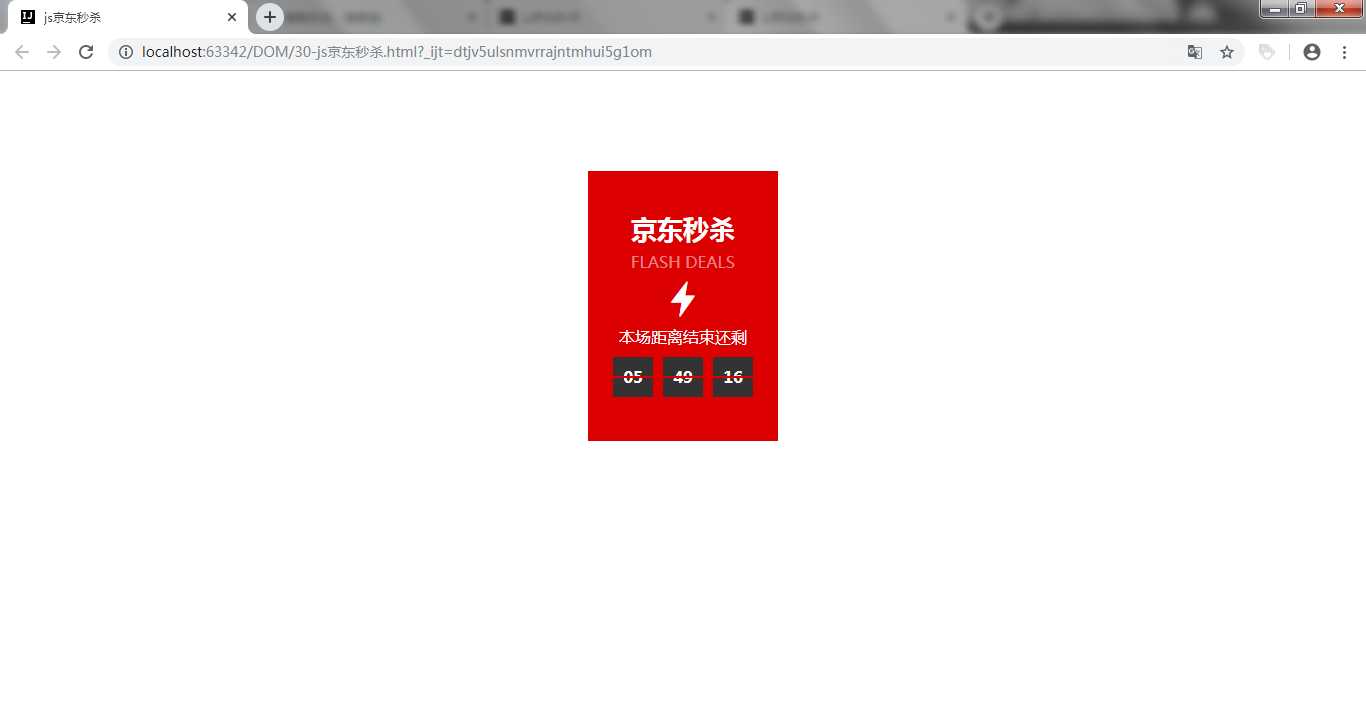This screenshot has height=728, width=1366.
Task: View site information for localhost
Action: 126,52
